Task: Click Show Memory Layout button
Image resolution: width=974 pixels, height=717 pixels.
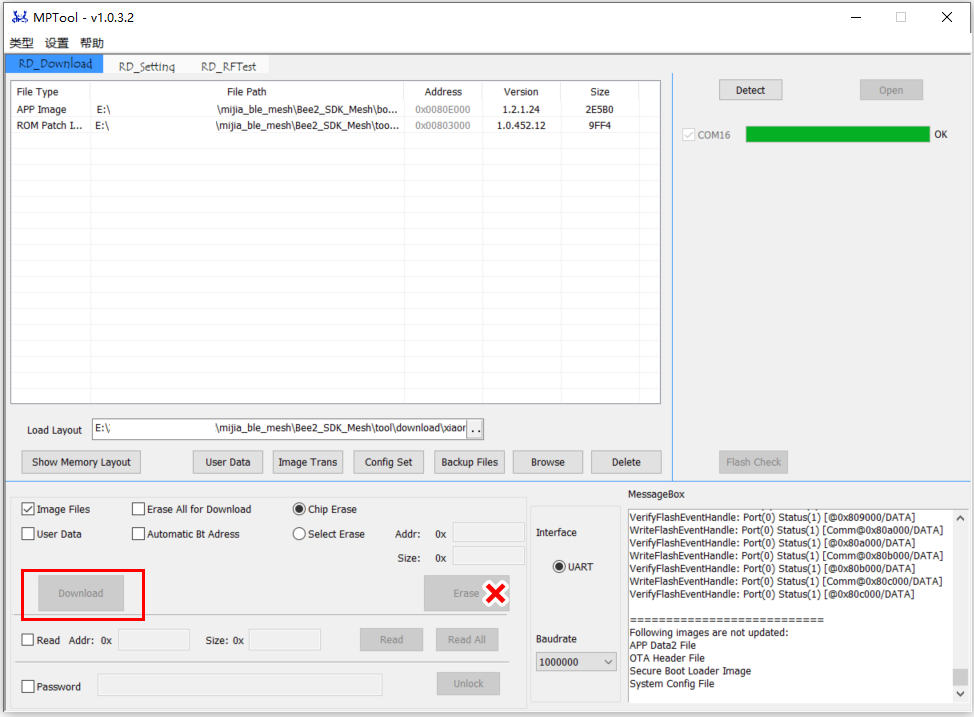Action: point(81,462)
